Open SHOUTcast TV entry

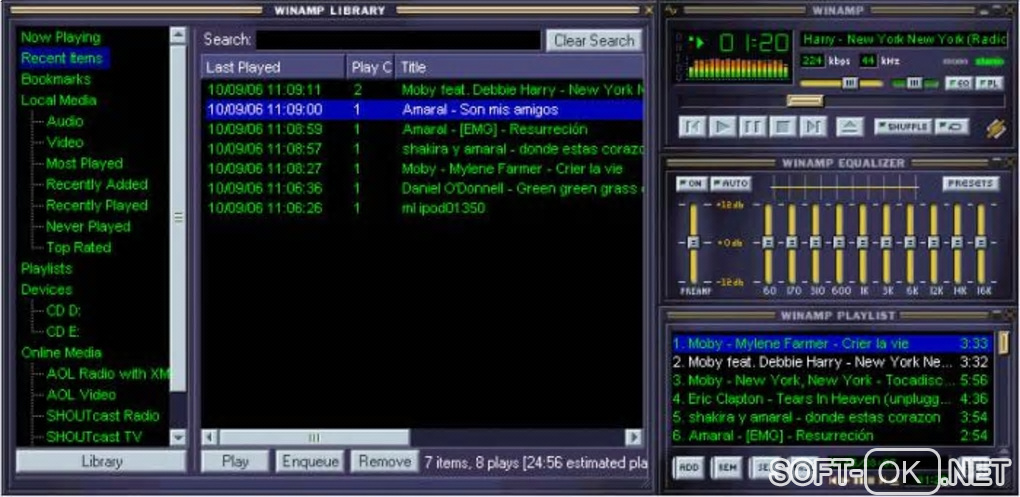[94, 437]
